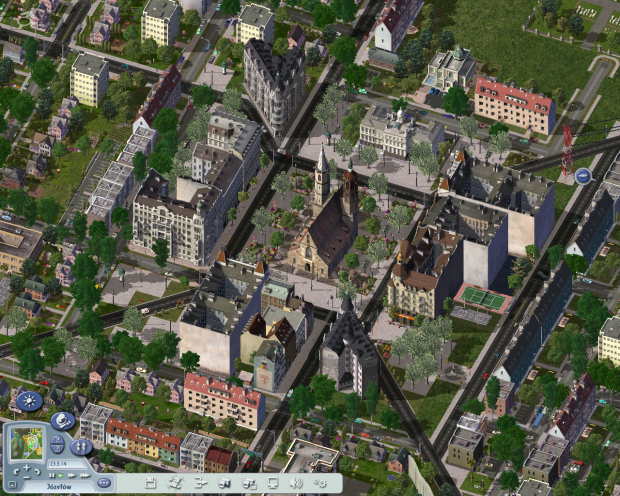Collapse the control panel with corner button
This screenshot has width=620, height=496.
pos(12,485)
